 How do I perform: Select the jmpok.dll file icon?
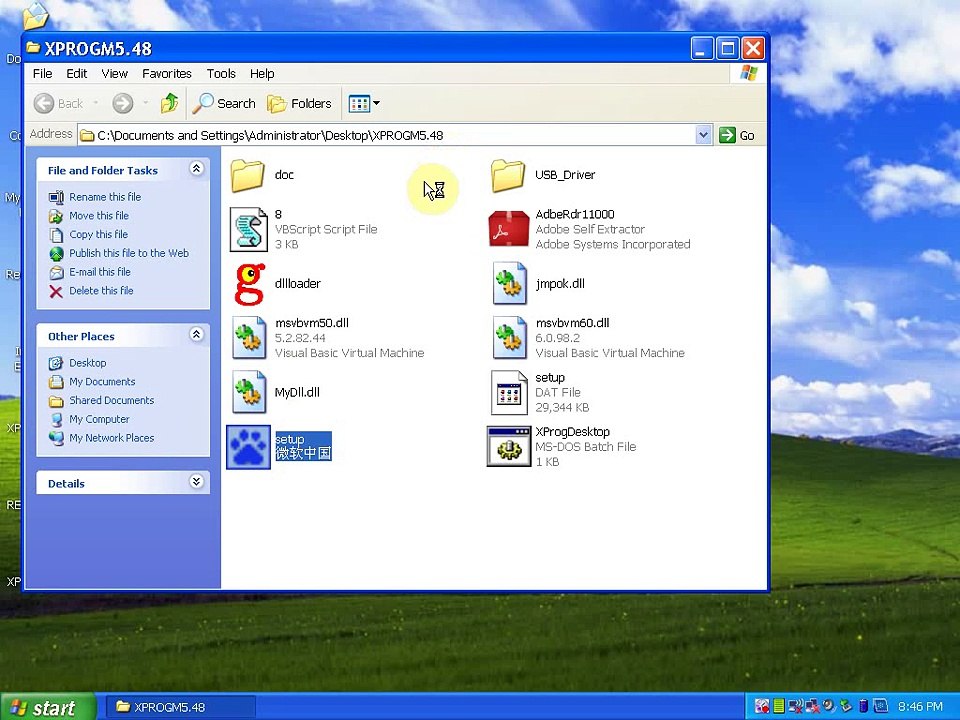tap(509, 283)
